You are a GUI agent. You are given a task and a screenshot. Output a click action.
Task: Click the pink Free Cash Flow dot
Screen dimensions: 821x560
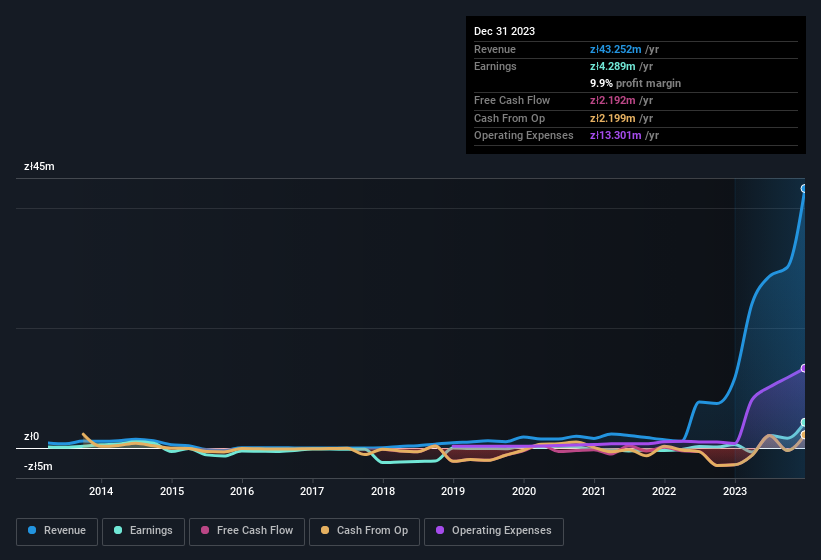point(205,530)
